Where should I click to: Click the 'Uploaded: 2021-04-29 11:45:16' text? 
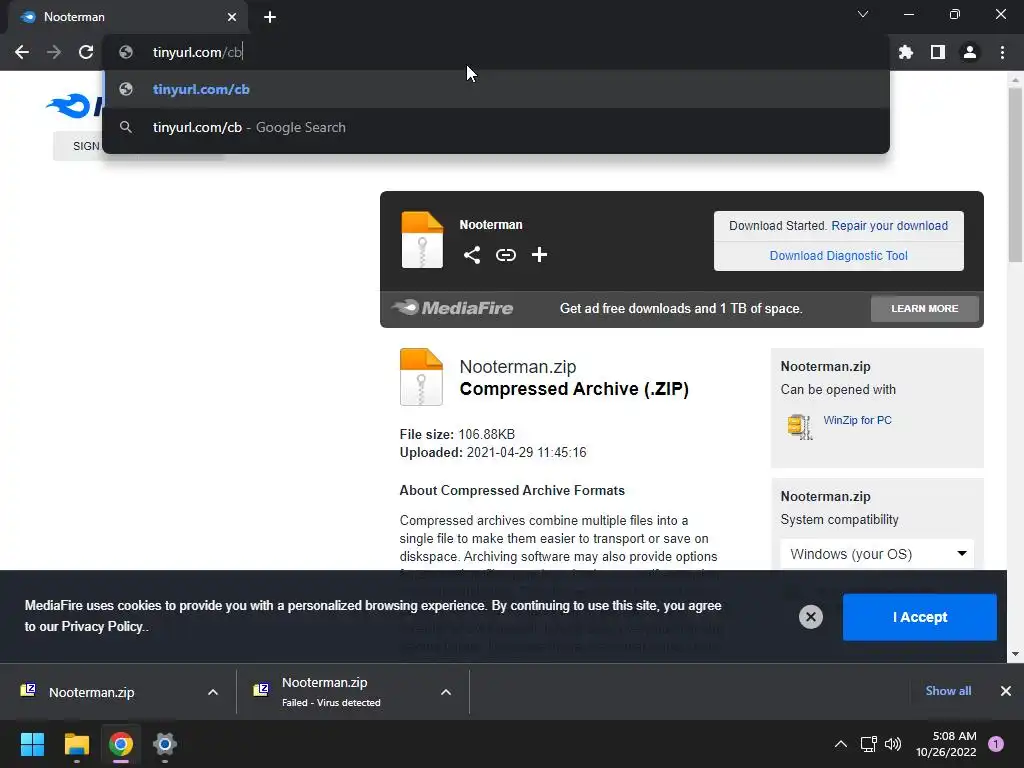[x=493, y=453]
